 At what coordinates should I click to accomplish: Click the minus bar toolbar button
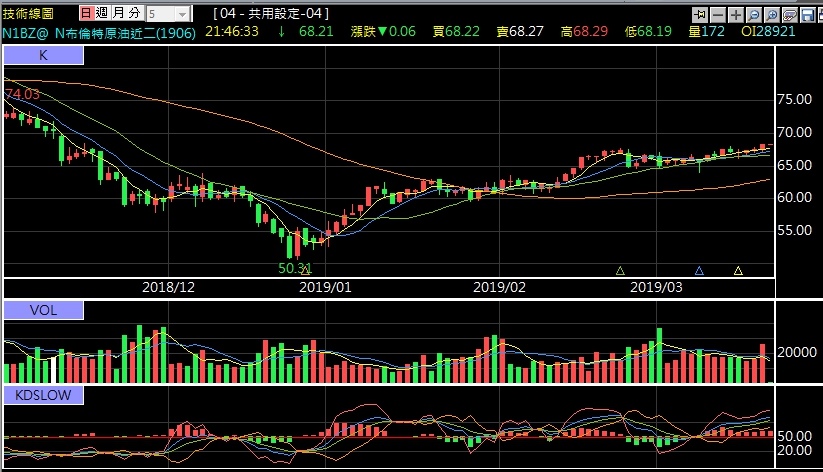point(718,14)
